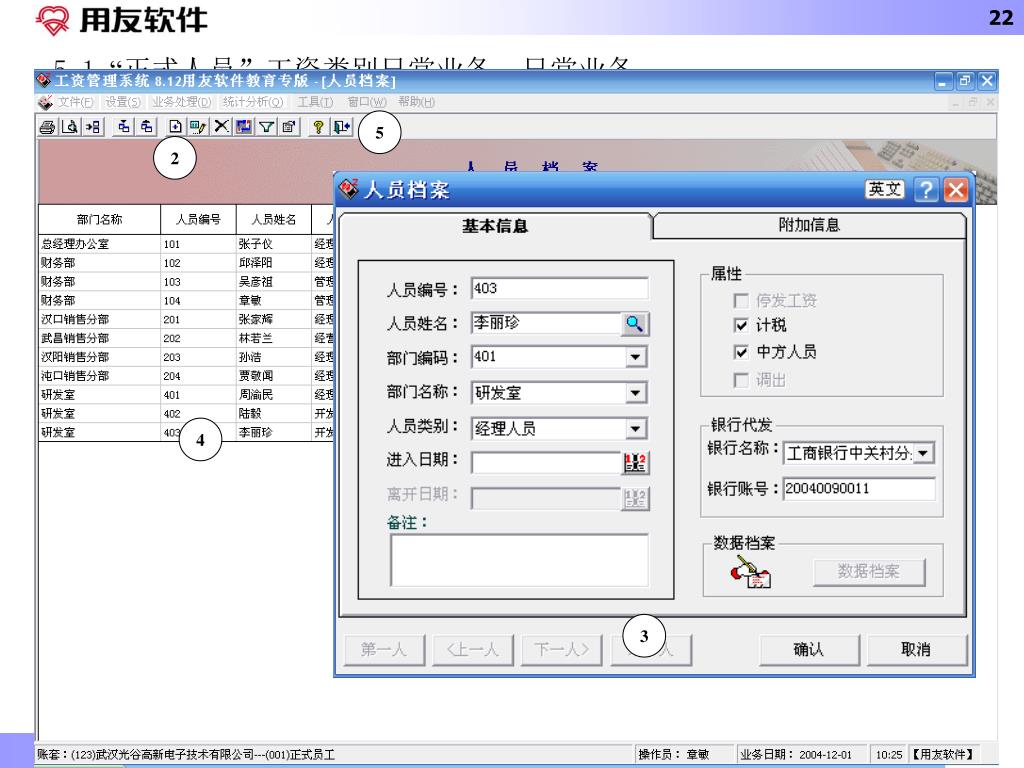Click the Import-down toolbar icon
This screenshot has width=1024, height=768.
pos(123,127)
